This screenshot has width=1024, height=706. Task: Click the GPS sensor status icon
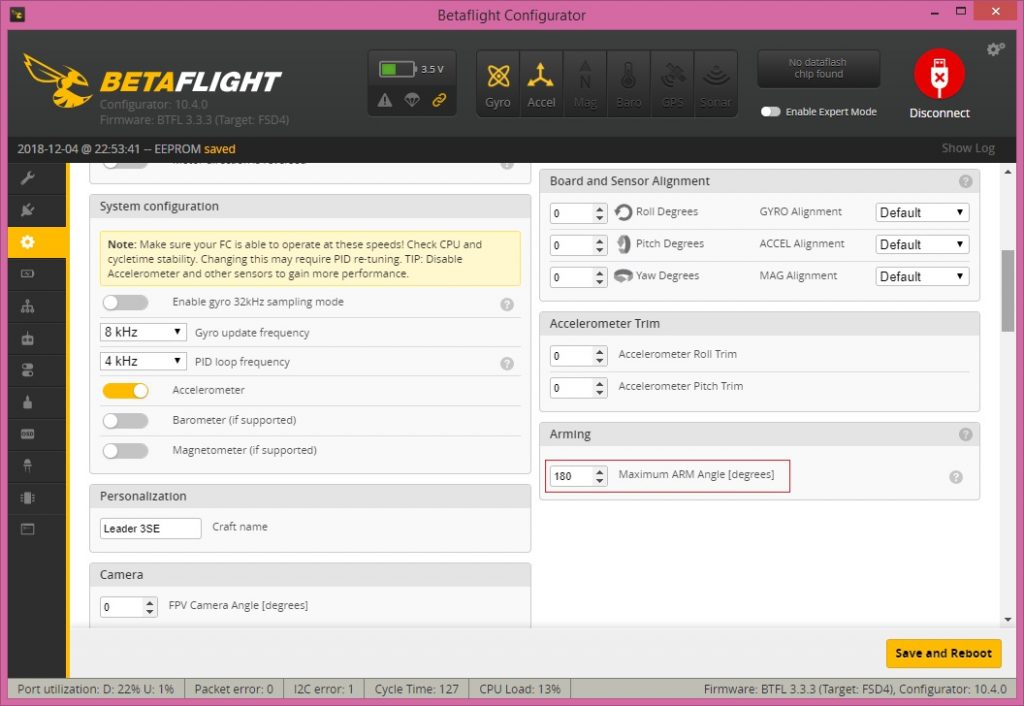pos(672,84)
